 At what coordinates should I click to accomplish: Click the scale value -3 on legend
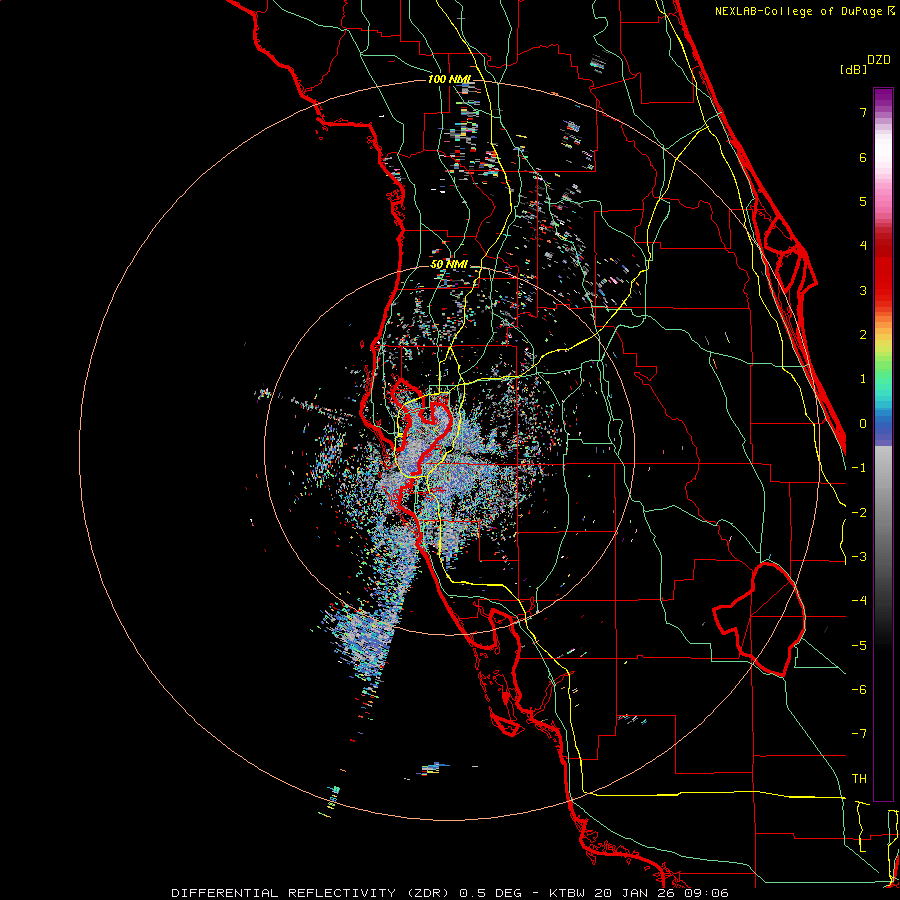[x=859, y=557]
